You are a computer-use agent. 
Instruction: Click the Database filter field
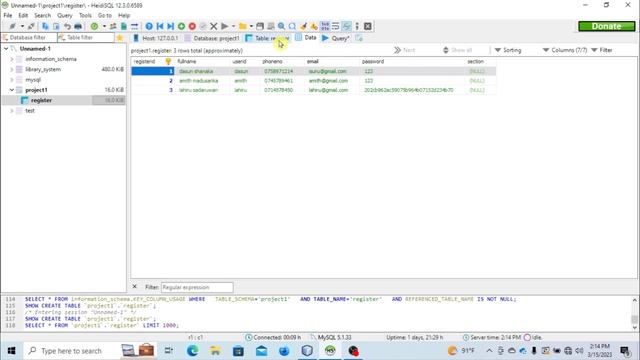pyautogui.click(x=29, y=38)
